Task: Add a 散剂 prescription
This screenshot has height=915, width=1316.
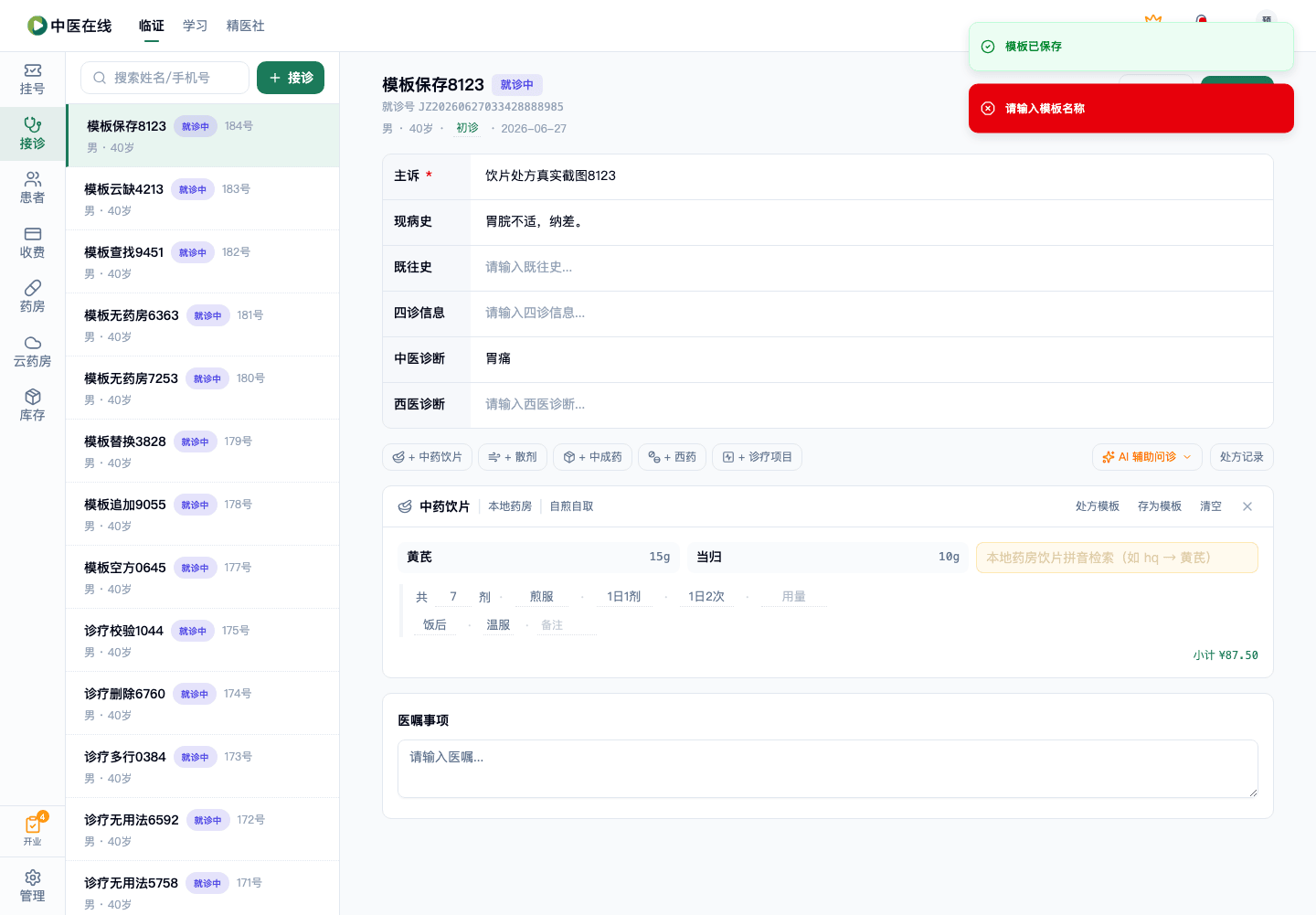Action: pyautogui.click(x=513, y=457)
